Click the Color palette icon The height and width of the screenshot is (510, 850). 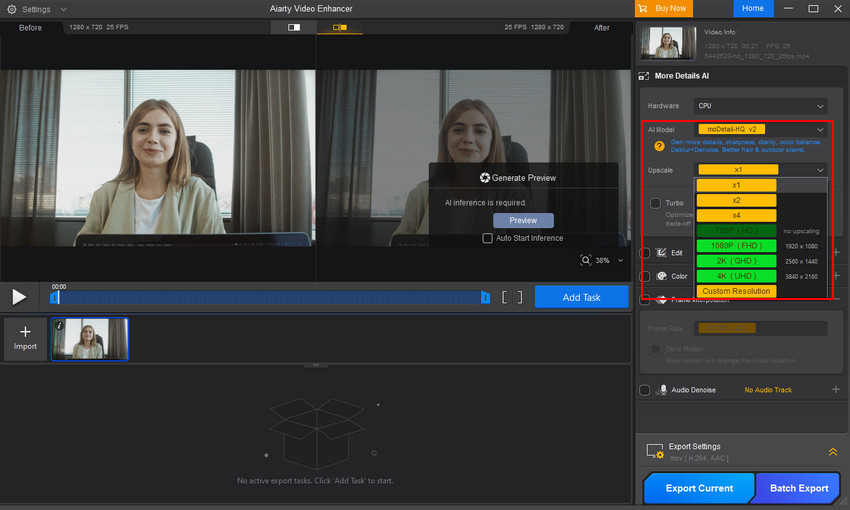(661, 276)
